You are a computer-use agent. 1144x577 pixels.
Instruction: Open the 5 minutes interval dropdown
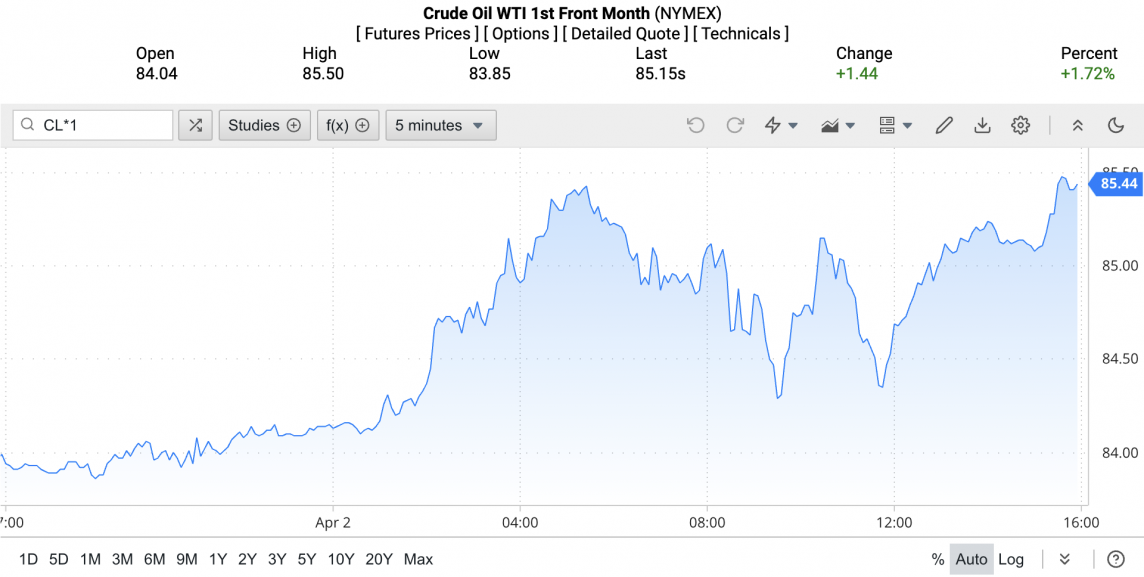click(x=440, y=125)
